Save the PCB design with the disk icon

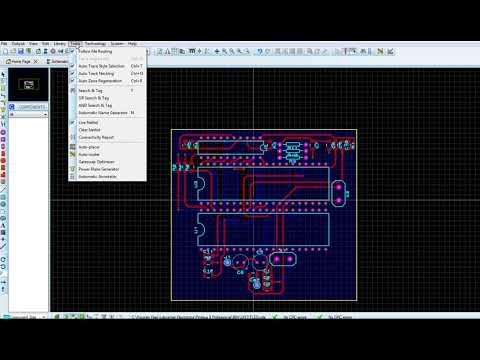(x=21, y=52)
